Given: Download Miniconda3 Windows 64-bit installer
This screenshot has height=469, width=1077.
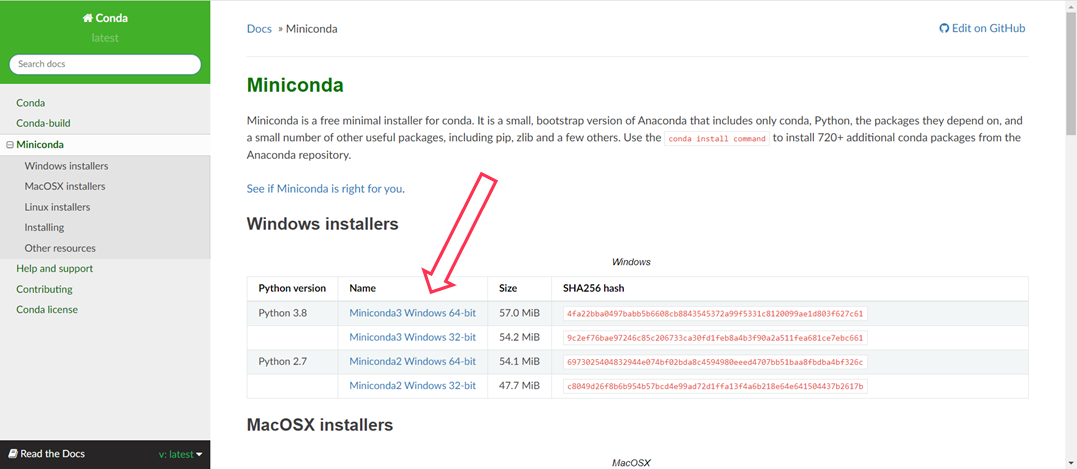Looking at the screenshot, I should tap(412, 313).
